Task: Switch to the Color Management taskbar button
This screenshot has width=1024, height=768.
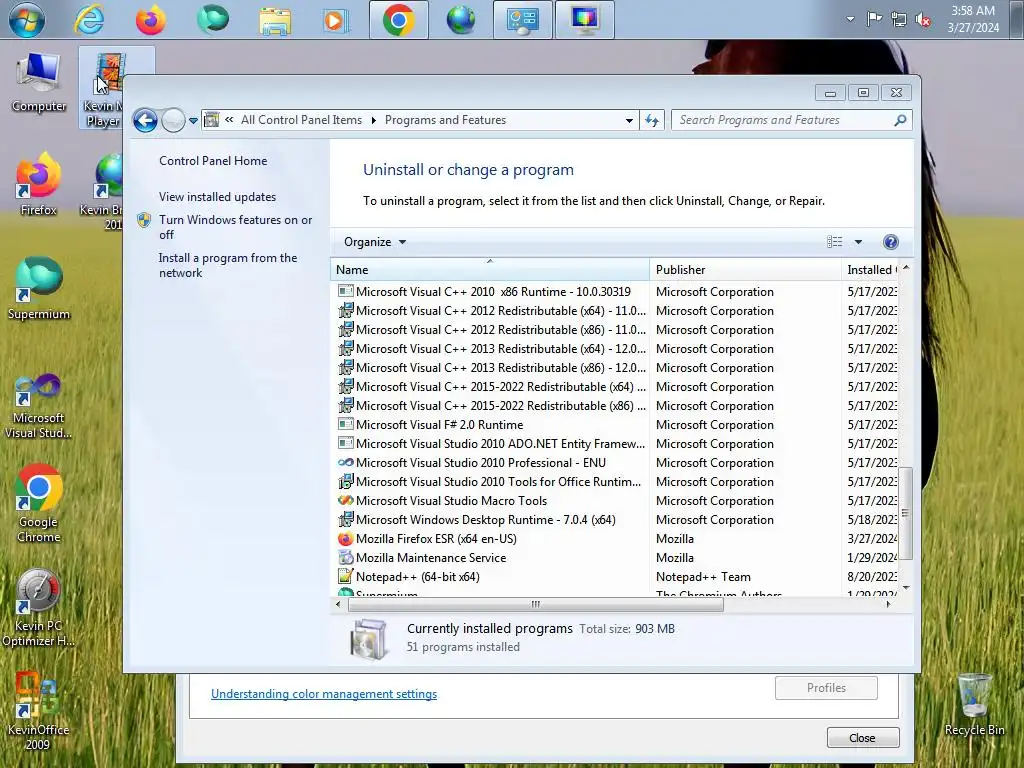Action: click(x=584, y=20)
